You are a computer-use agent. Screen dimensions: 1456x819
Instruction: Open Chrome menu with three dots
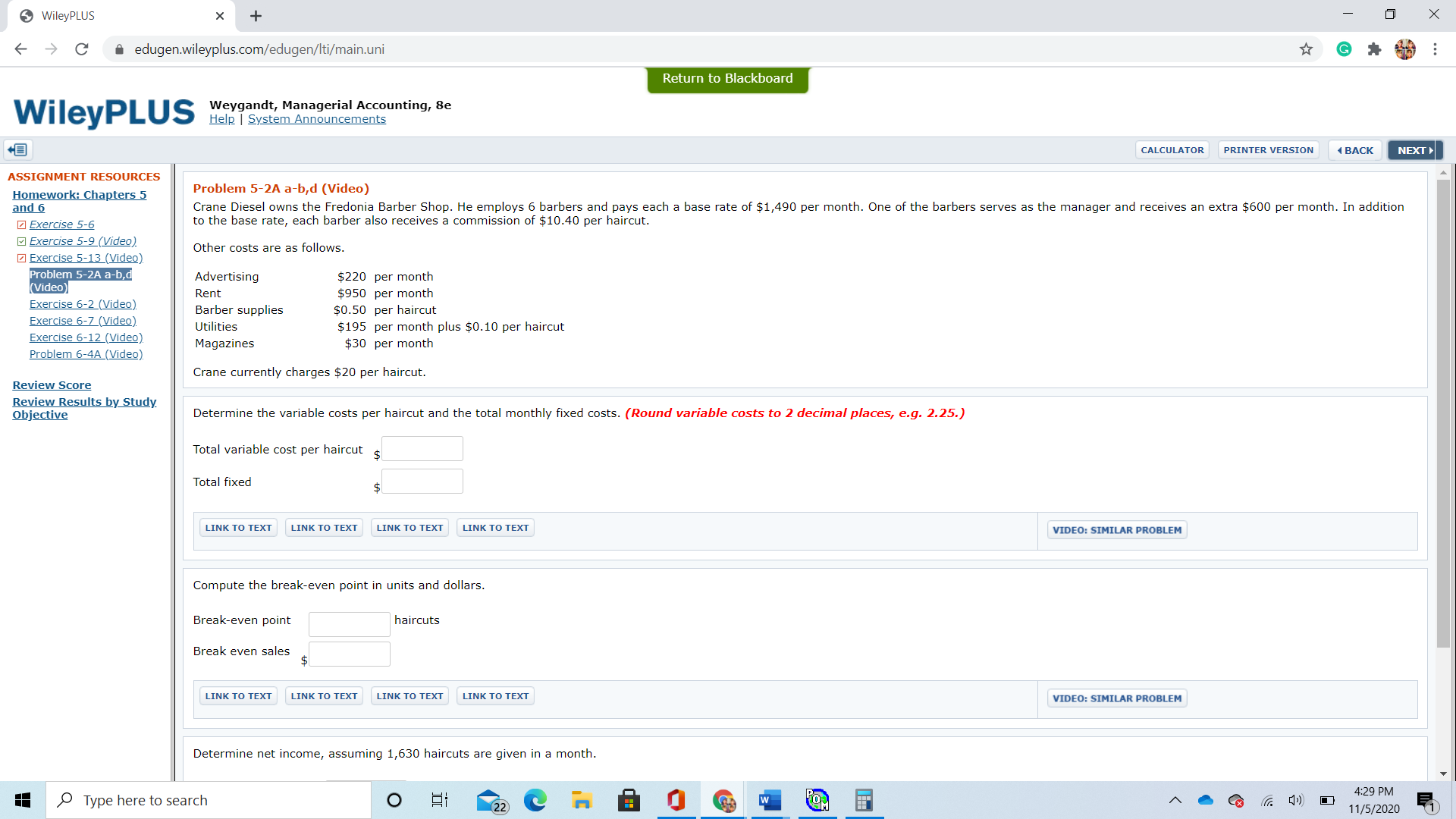pos(1435,49)
